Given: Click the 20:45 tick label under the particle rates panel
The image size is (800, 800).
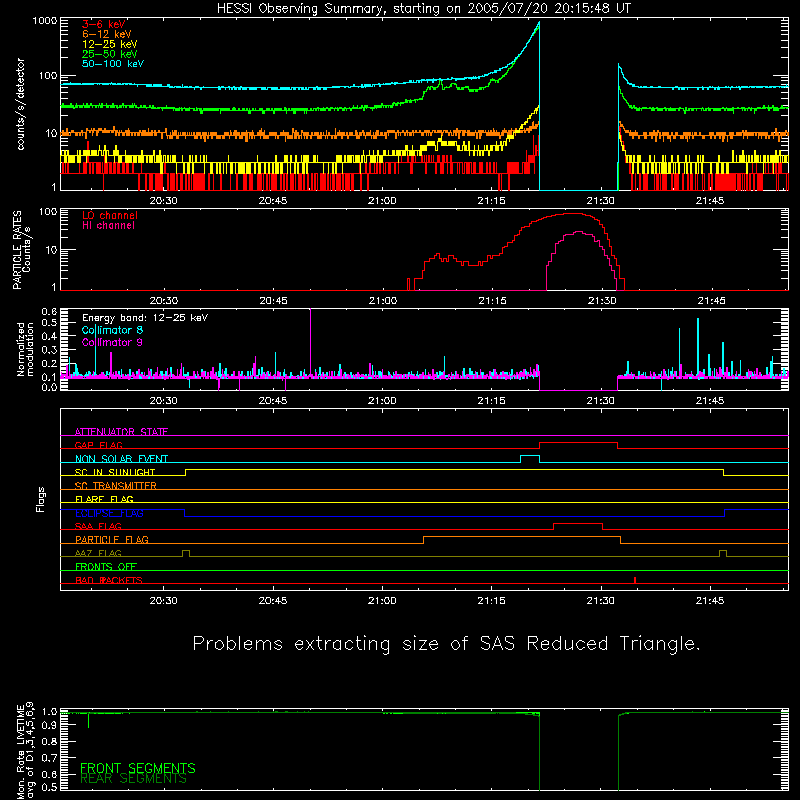Looking at the screenshot, I should pos(273,301).
